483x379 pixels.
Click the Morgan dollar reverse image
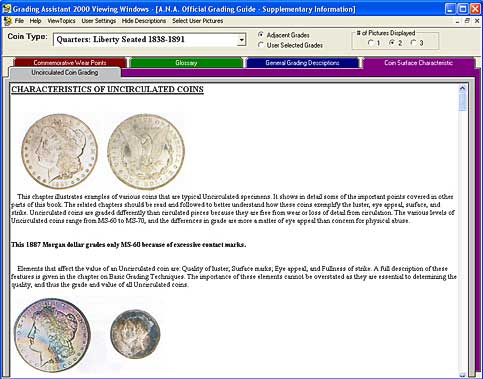point(146,152)
